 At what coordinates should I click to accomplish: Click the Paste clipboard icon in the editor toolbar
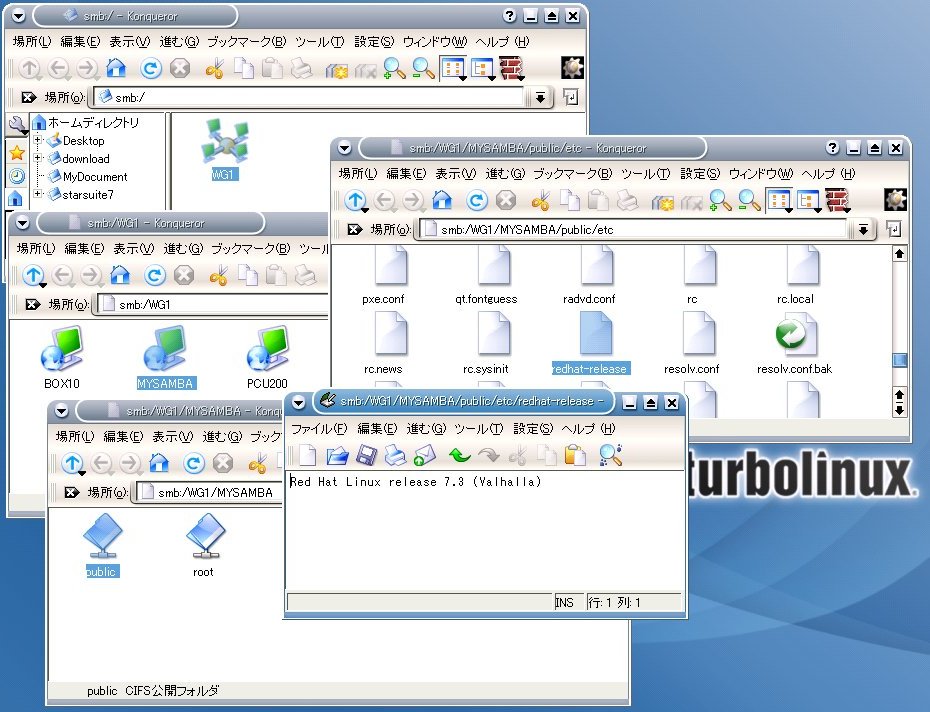pyautogui.click(x=575, y=455)
